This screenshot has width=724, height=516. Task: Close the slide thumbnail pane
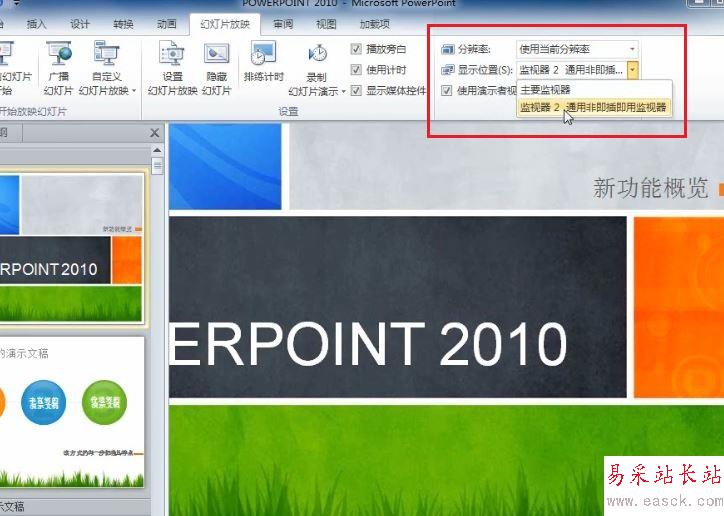(155, 133)
